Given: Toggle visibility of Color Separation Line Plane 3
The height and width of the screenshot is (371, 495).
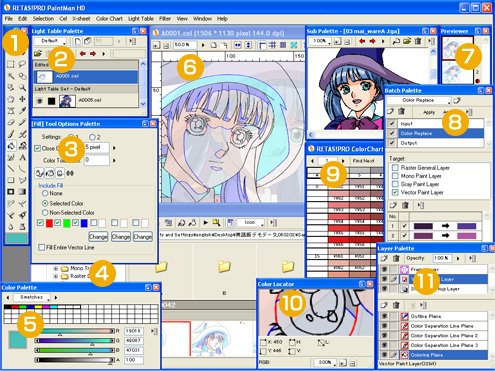Looking at the screenshot, I should [x=384, y=345].
